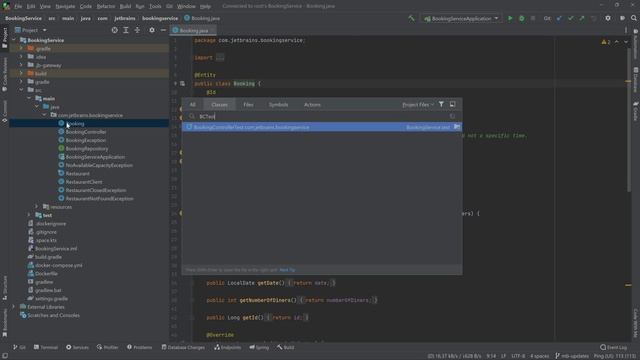
Task: Collapse all in Project panel
Action: pos(137,30)
